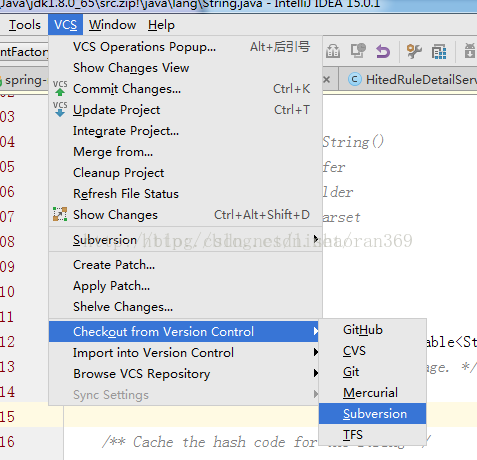The height and width of the screenshot is (460, 477).
Task: Choose Integrate Project...
Action: [185, 131]
